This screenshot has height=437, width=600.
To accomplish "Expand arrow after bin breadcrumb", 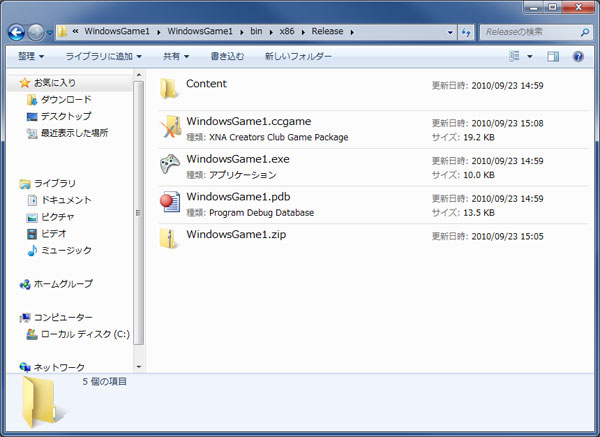I will [x=271, y=32].
